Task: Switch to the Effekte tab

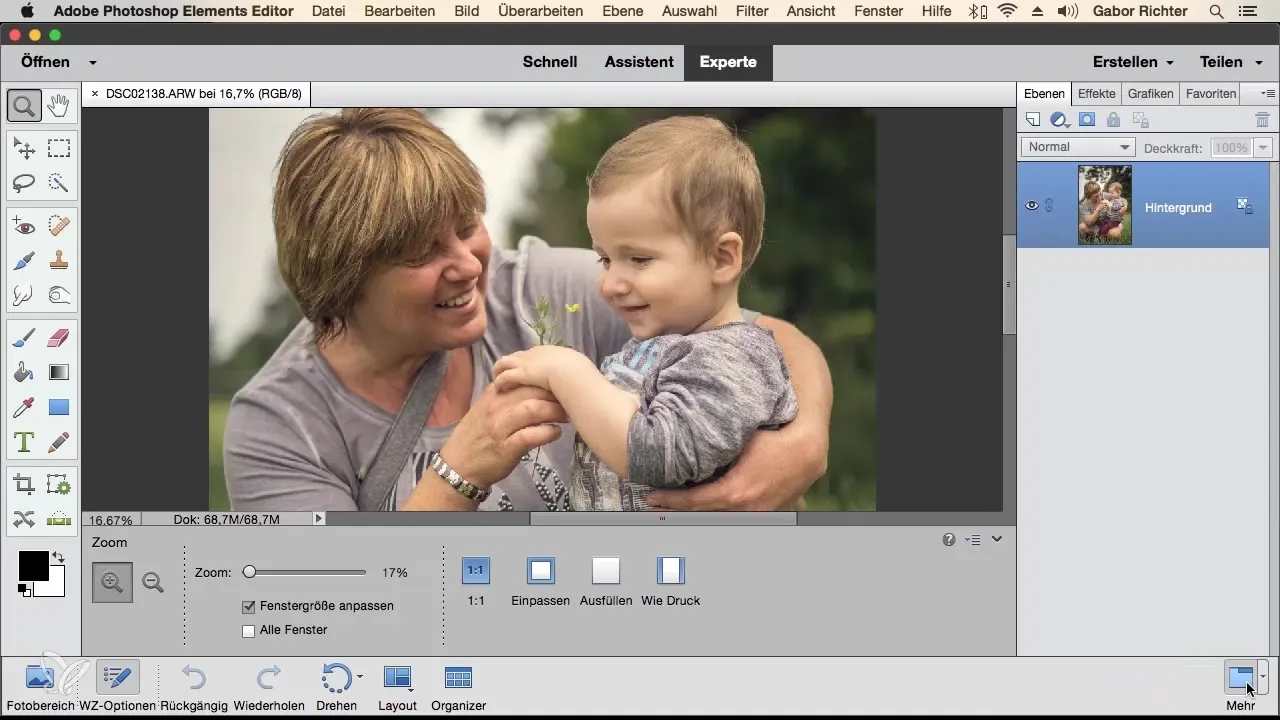Action: coord(1097,93)
